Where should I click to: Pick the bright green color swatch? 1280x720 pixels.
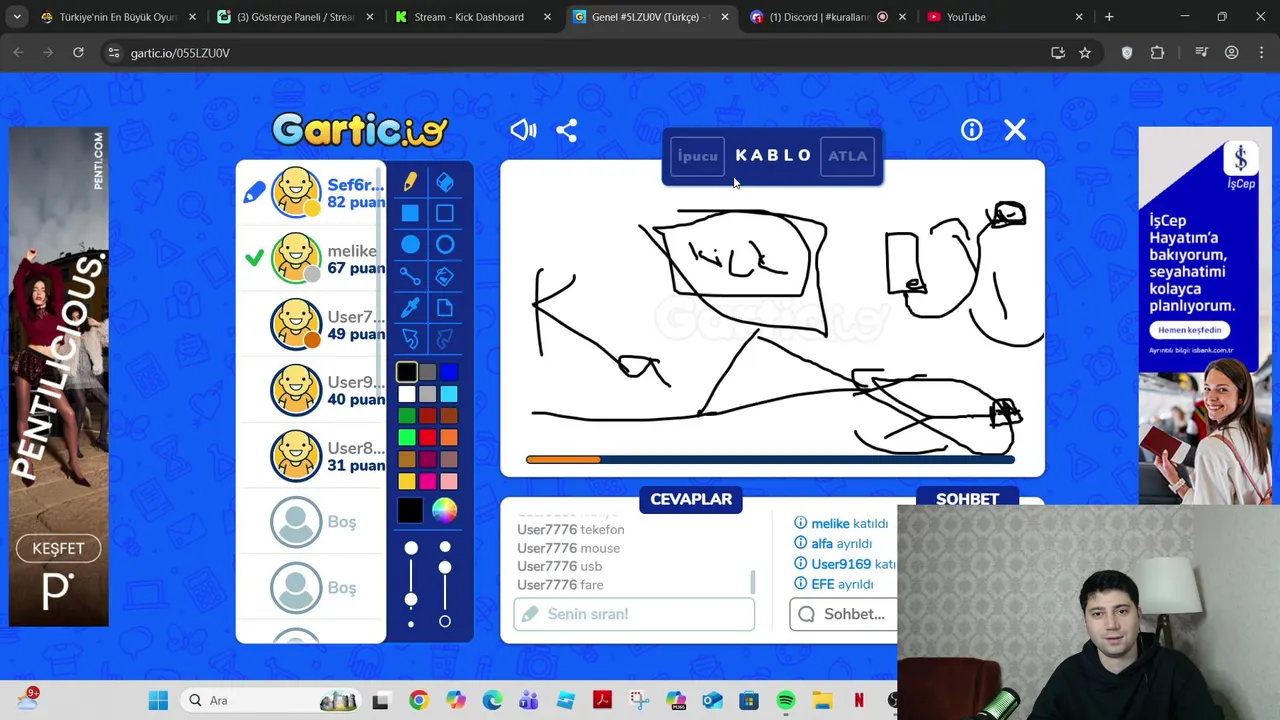tap(406, 437)
